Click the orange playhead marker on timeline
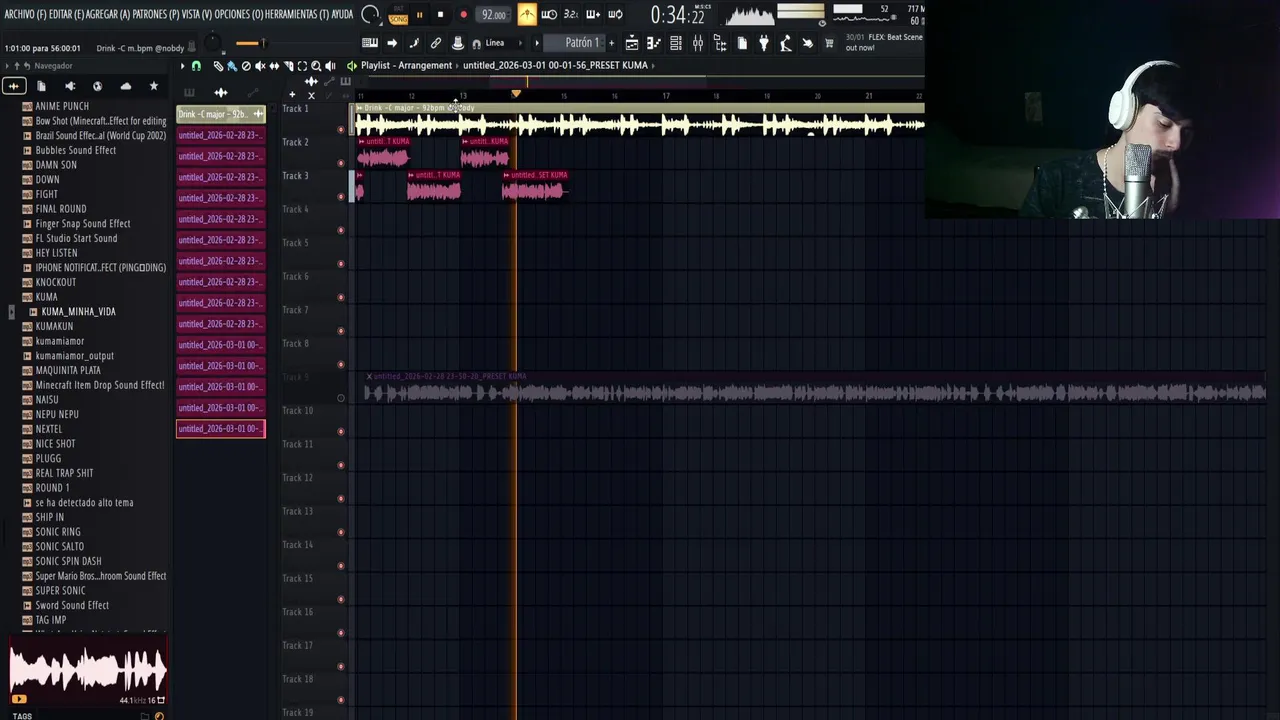The width and height of the screenshot is (1280, 720). pos(516,95)
